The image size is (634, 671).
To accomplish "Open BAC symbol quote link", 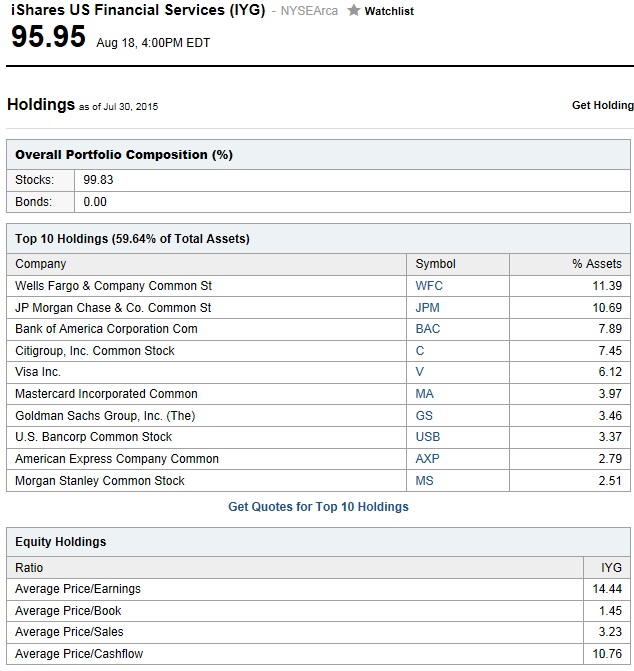I will (x=428, y=329).
